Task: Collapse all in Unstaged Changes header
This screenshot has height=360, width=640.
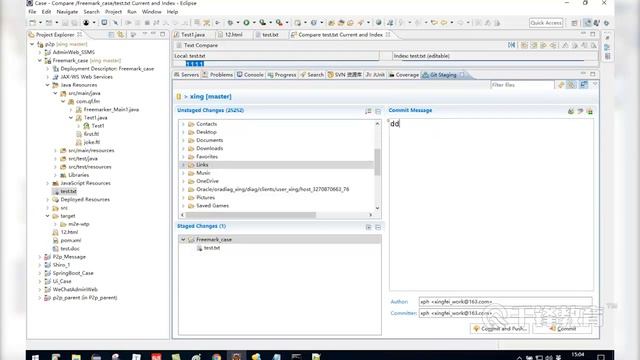Action: tap(378, 111)
